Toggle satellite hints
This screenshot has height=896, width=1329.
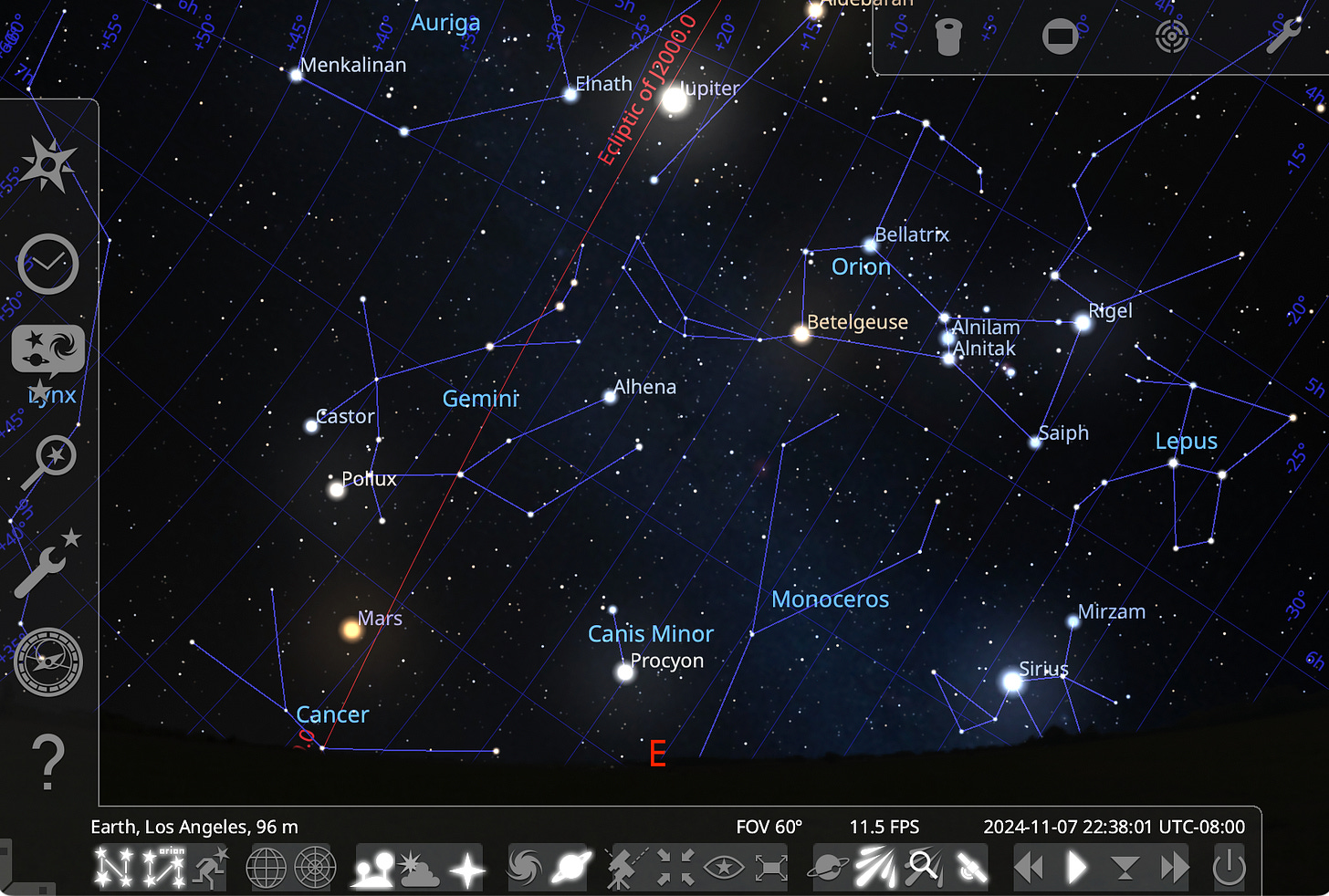pyautogui.click(x=972, y=868)
